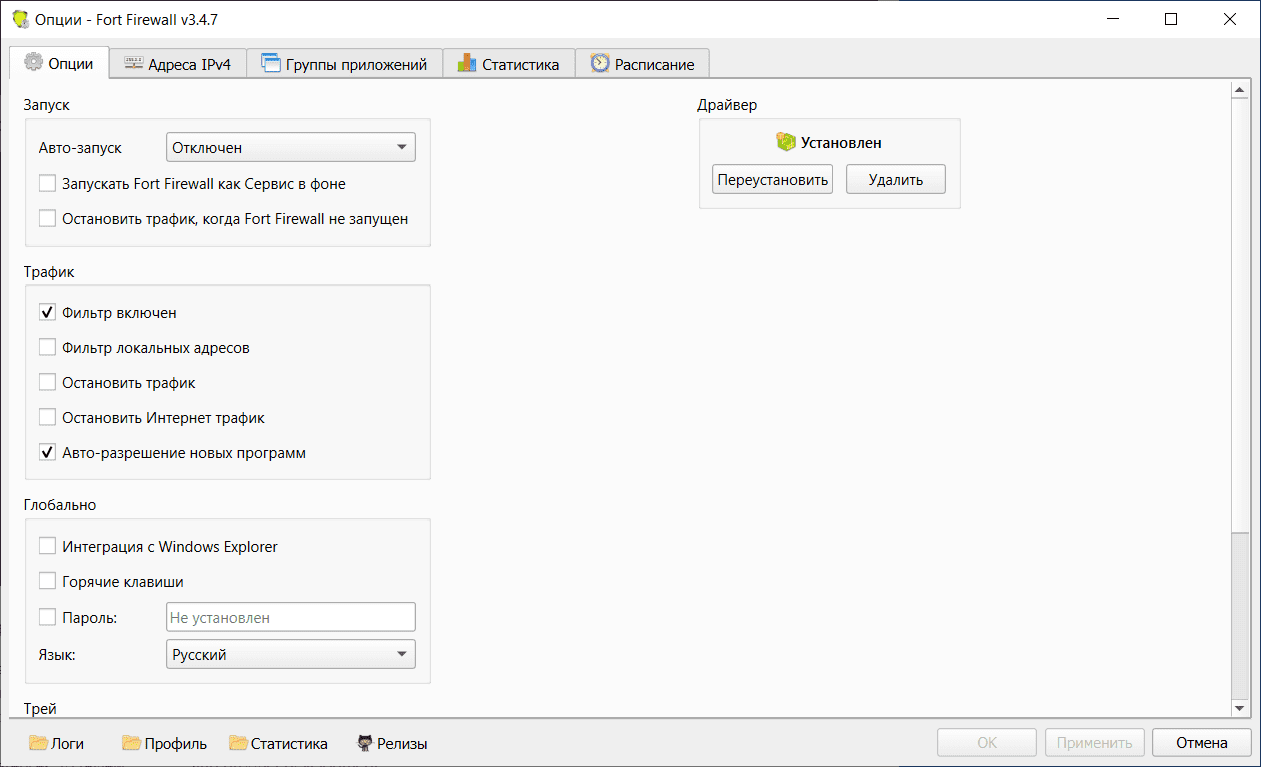Image resolution: width=1261 pixels, height=767 pixels.
Task: Click the Fort Firewall app icon in title bar
Action: point(19,19)
